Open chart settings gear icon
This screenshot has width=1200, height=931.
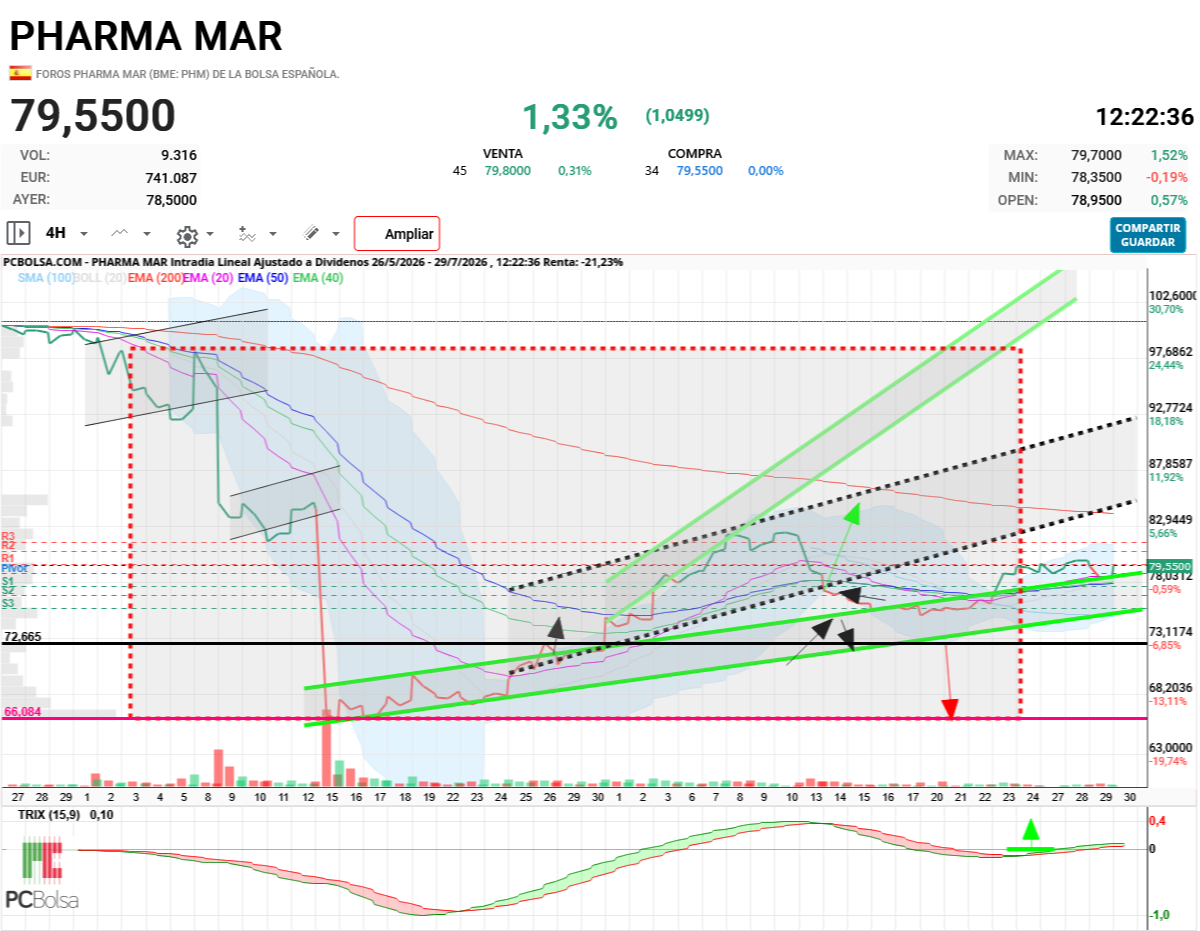pyautogui.click(x=186, y=235)
